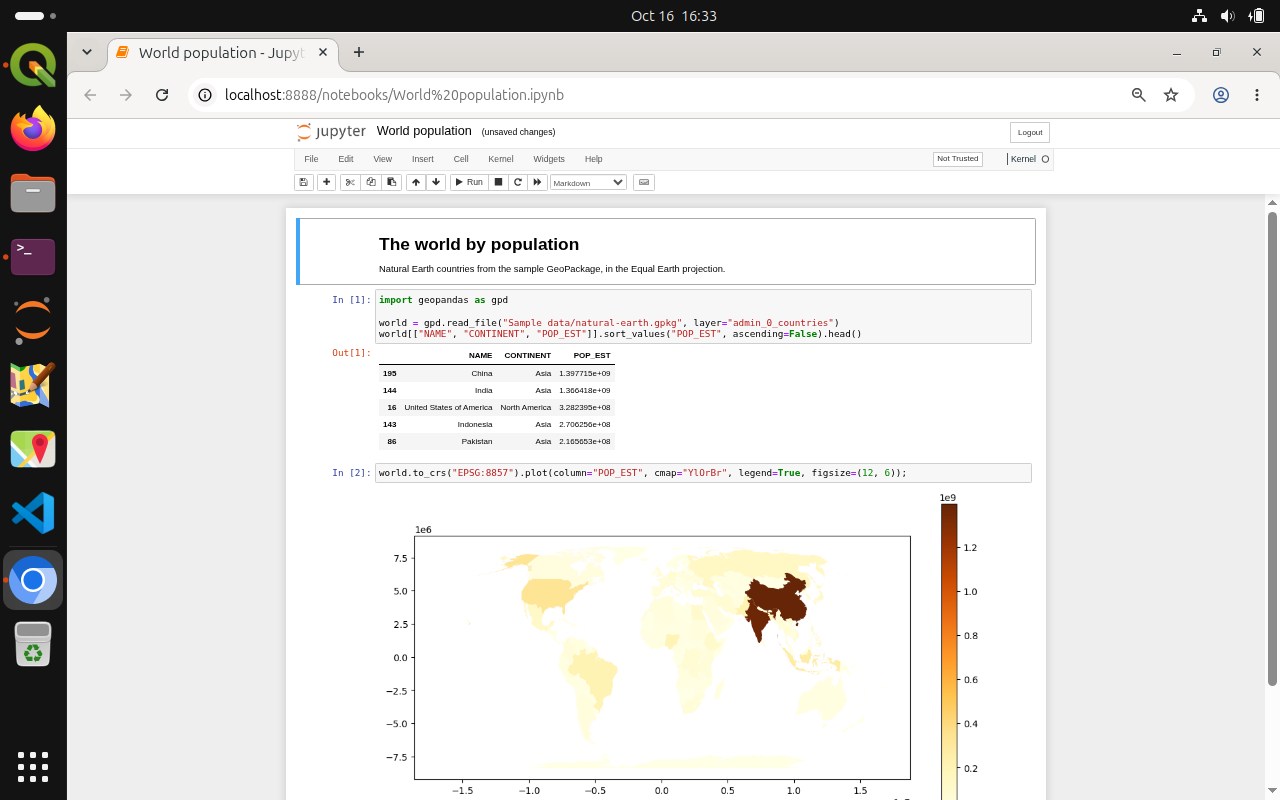
Task: Restart the kernel with the circular arrow icon
Action: click(x=518, y=182)
